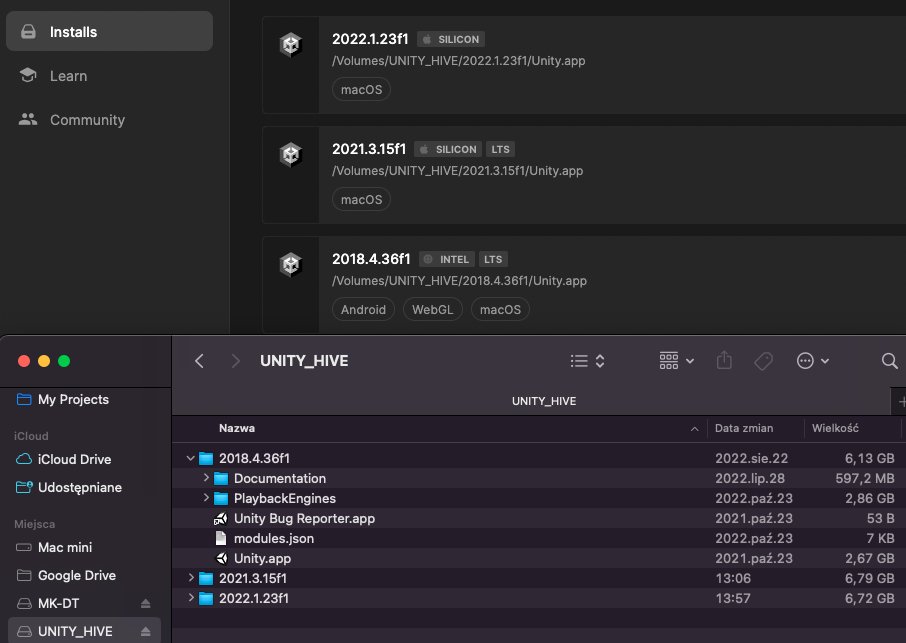Click Android module tag under 2018.4.36f1
906x643 pixels.
[x=363, y=310]
